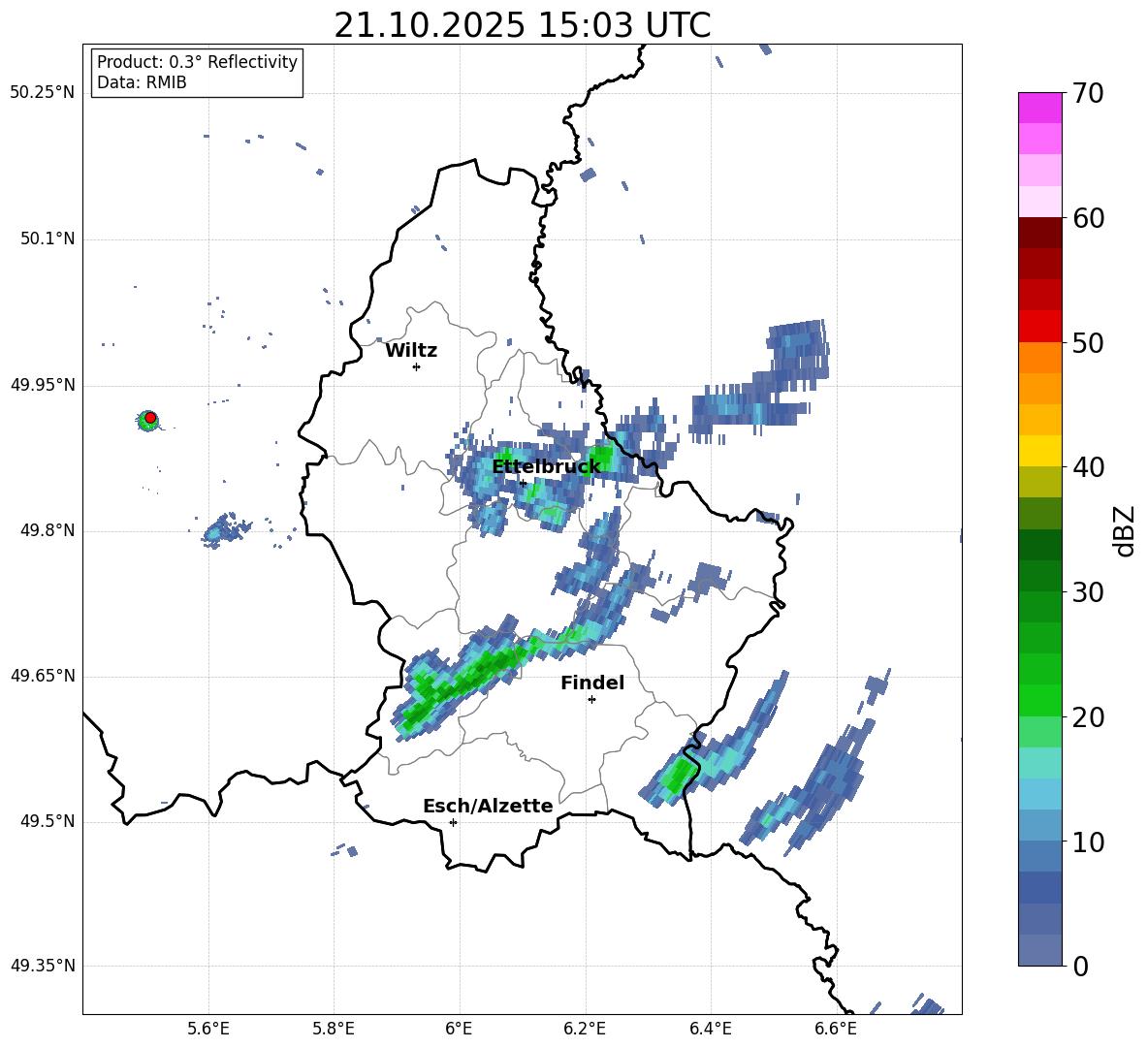Screen dimensions: 1148x1048
Task: Click the 70 value on the dBZ colorbar
Action: click(x=1087, y=94)
